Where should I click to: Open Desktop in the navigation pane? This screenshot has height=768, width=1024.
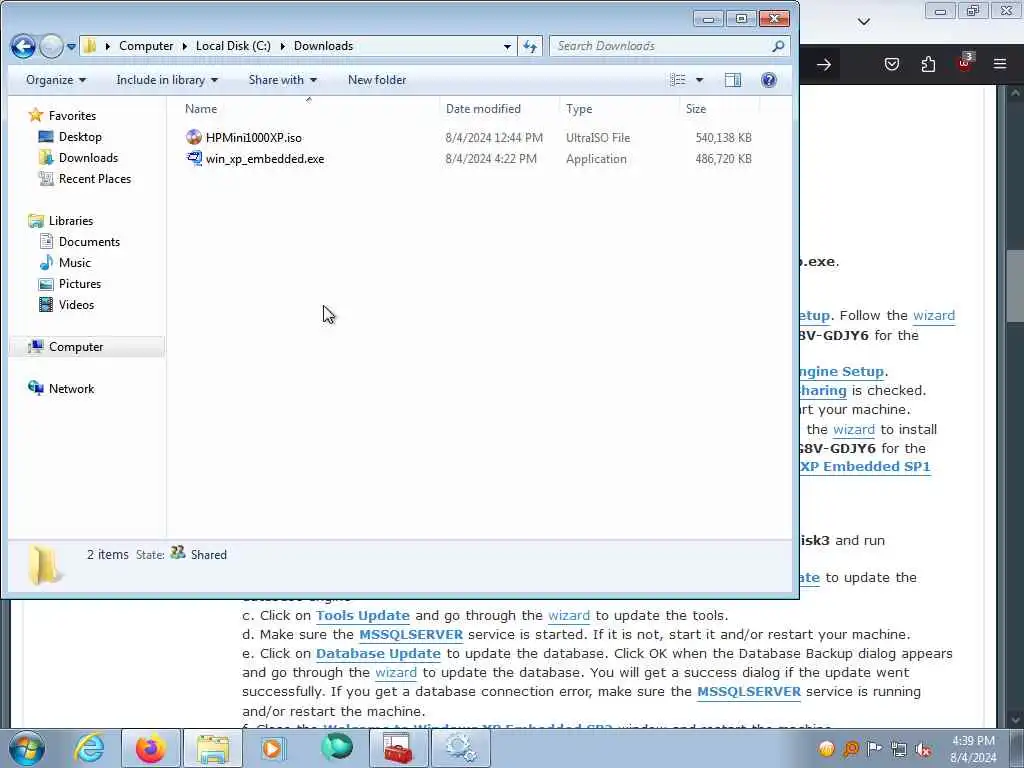[80, 136]
